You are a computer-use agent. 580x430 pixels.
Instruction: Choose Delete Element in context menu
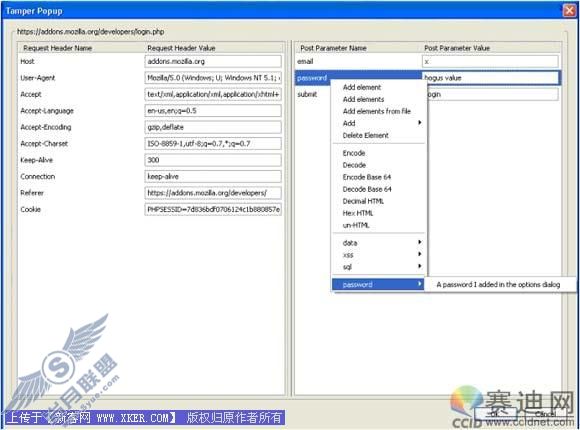(x=365, y=135)
